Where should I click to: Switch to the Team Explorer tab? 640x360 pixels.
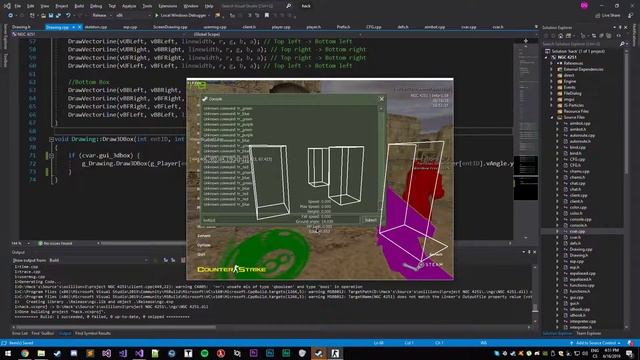588,333
